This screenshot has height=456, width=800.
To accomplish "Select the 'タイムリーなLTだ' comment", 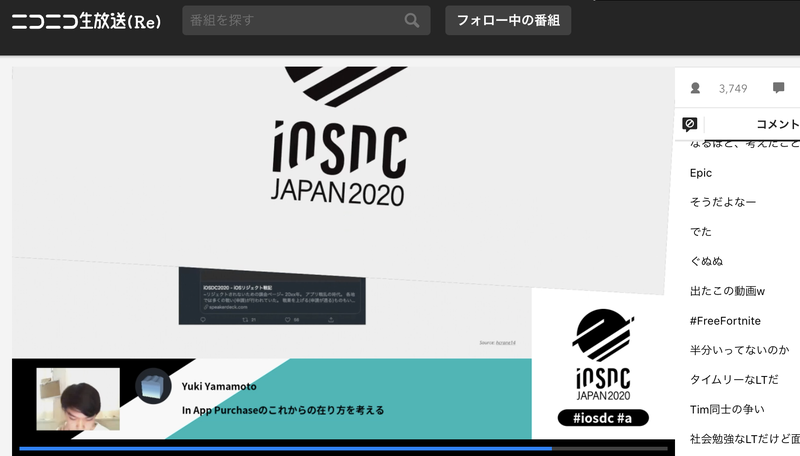I will [x=734, y=379].
